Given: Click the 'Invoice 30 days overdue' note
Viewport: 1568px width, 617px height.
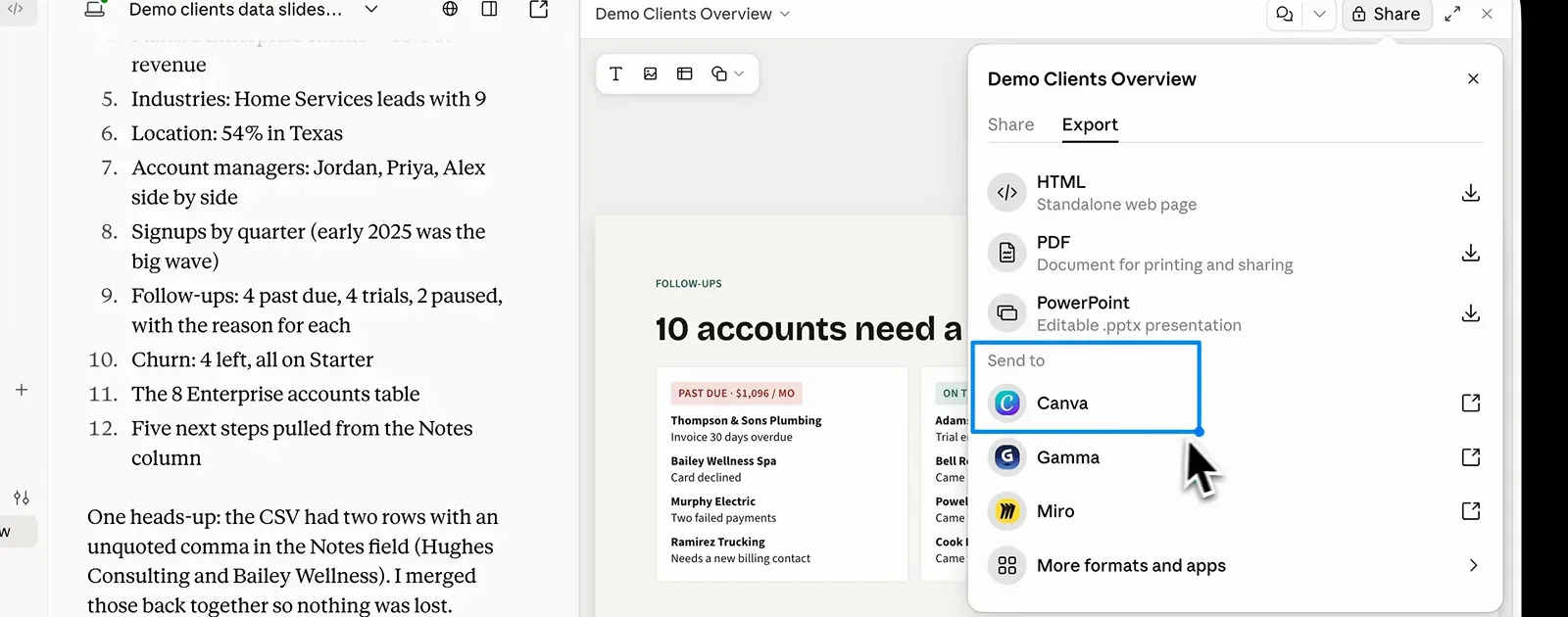Looking at the screenshot, I should coord(731,437).
